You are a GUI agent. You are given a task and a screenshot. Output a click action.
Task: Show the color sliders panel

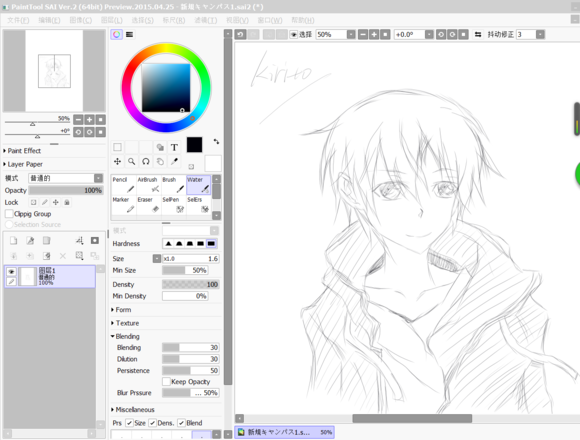point(129,34)
